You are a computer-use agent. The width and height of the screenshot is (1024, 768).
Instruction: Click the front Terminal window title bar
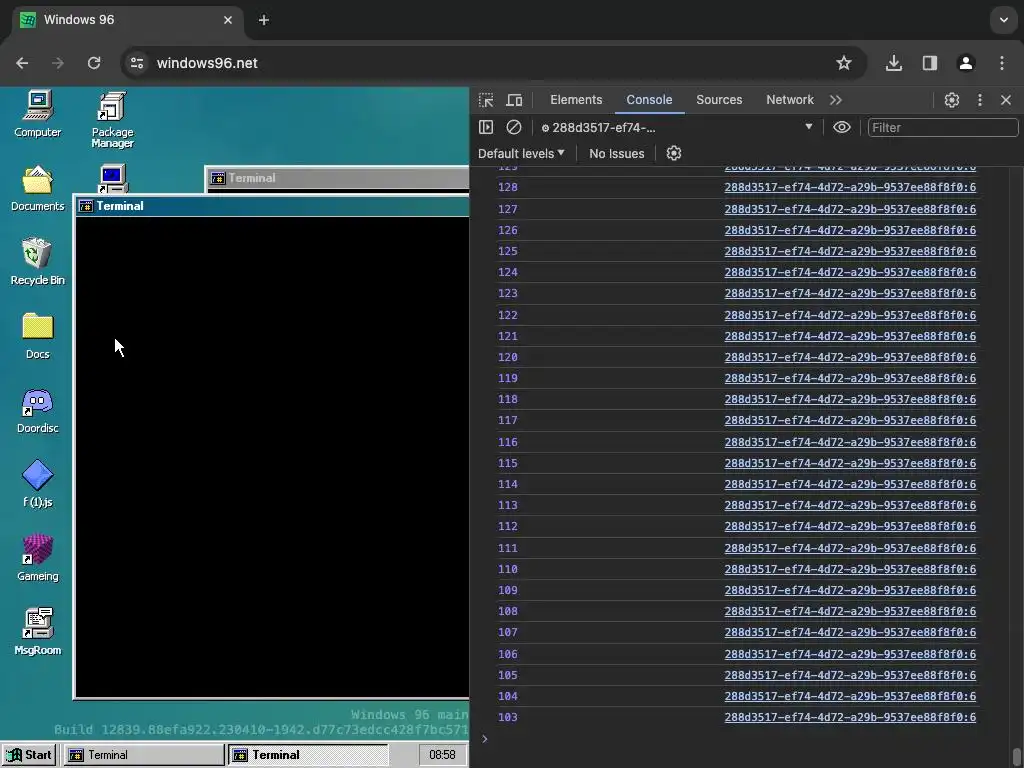point(273,206)
